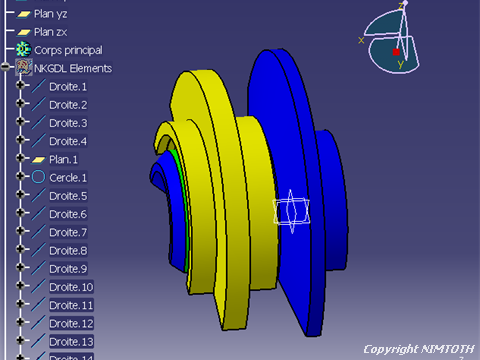Click the plane icon beside Plan.1
The width and height of the screenshot is (480, 360).
(38, 160)
